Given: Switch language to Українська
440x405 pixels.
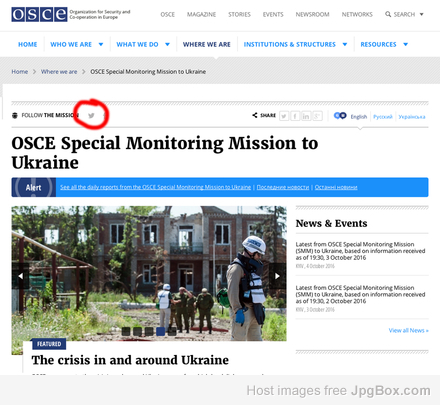Looking at the screenshot, I should point(412,117).
